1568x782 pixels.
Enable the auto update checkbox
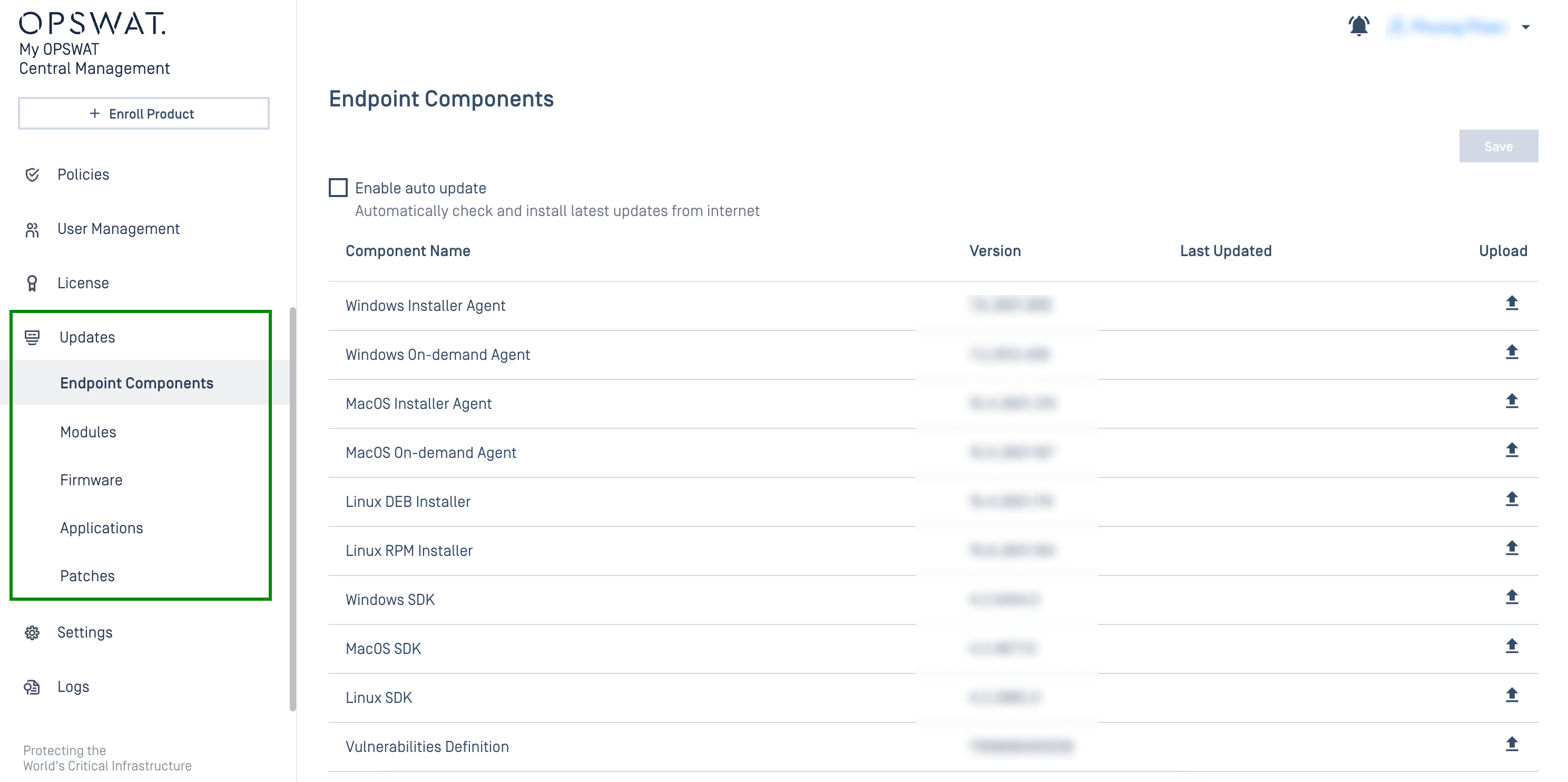(338, 188)
